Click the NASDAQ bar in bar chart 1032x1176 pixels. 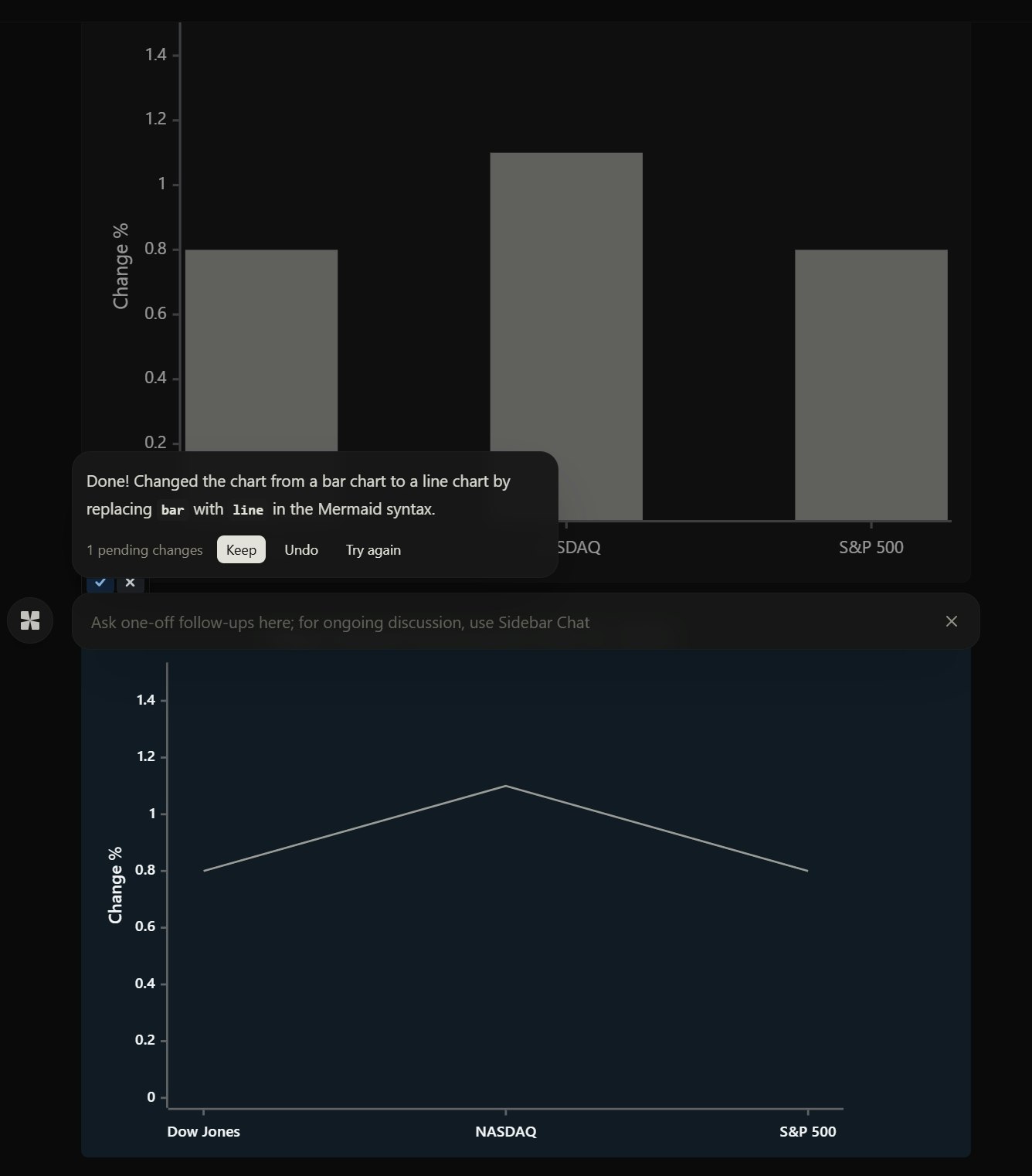566,336
